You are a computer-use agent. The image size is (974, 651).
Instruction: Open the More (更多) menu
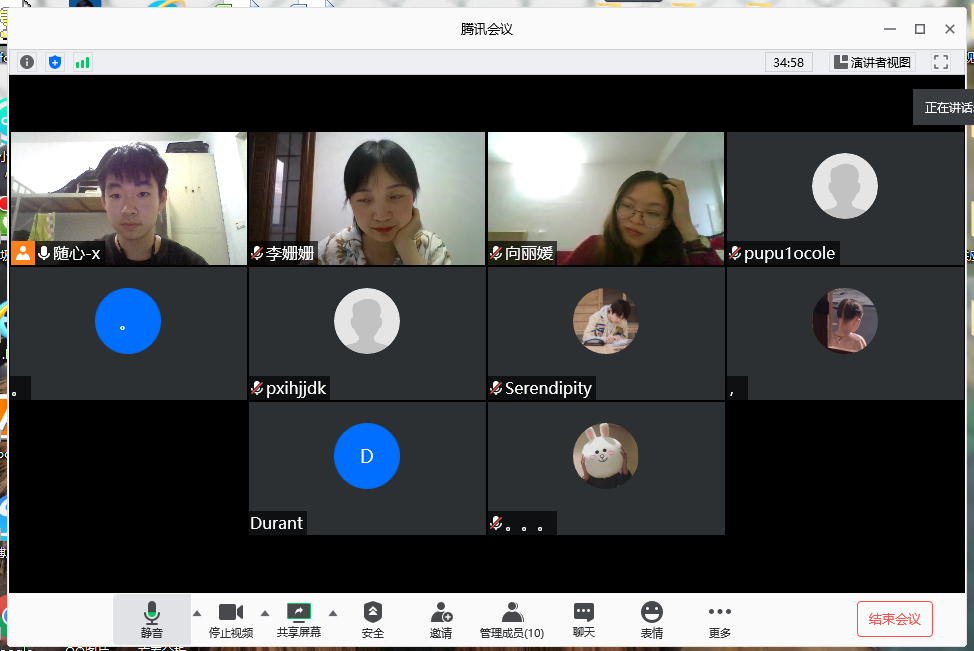720,620
